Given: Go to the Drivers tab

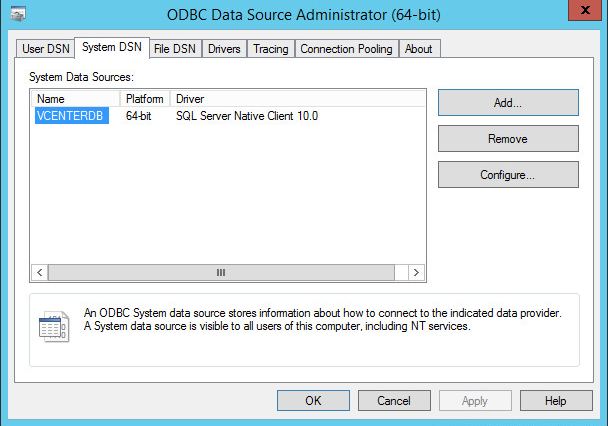Looking at the screenshot, I should coord(224,48).
